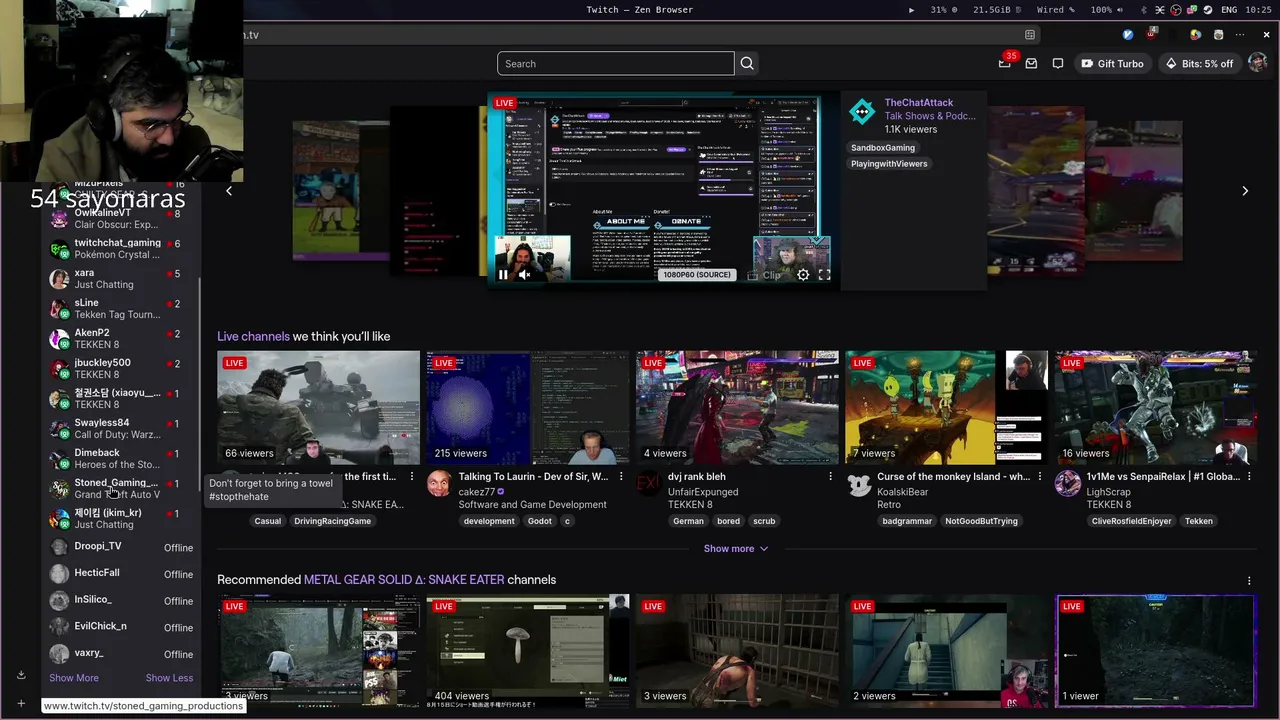Go to previous carousel stream
The height and width of the screenshot is (720, 1280).
tap(229, 191)
